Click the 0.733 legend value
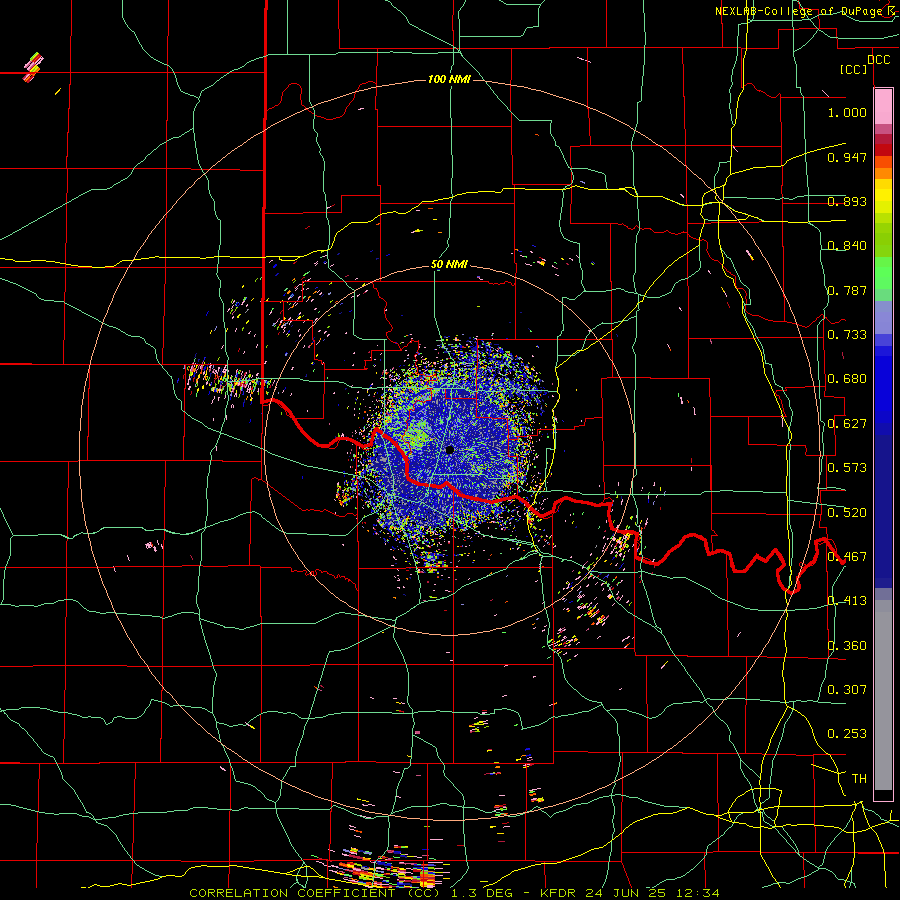 [847, 335]
